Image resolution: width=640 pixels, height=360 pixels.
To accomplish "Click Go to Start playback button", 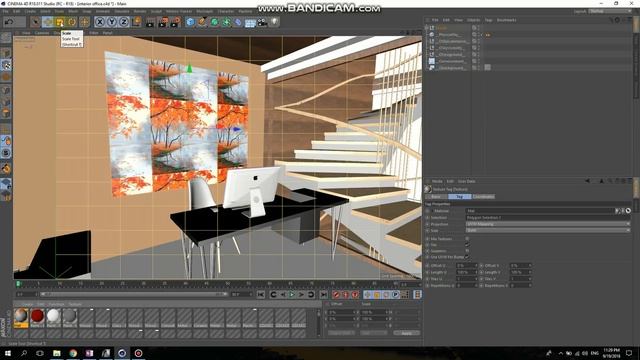I will point(261,295).
